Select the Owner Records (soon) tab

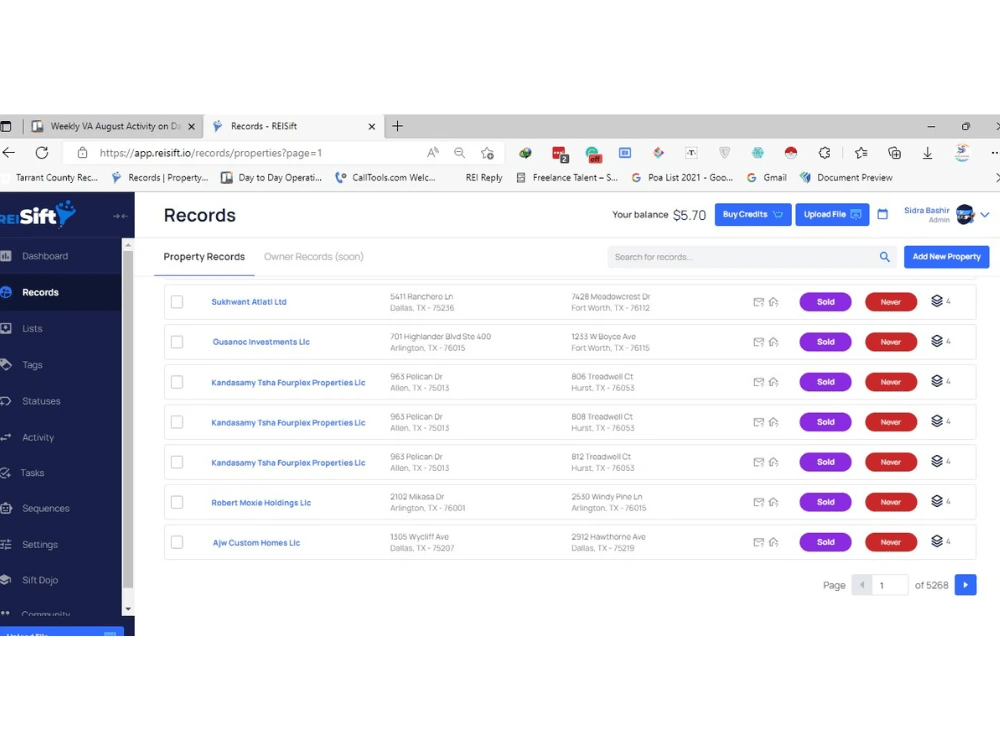click(x=314, y=256)
